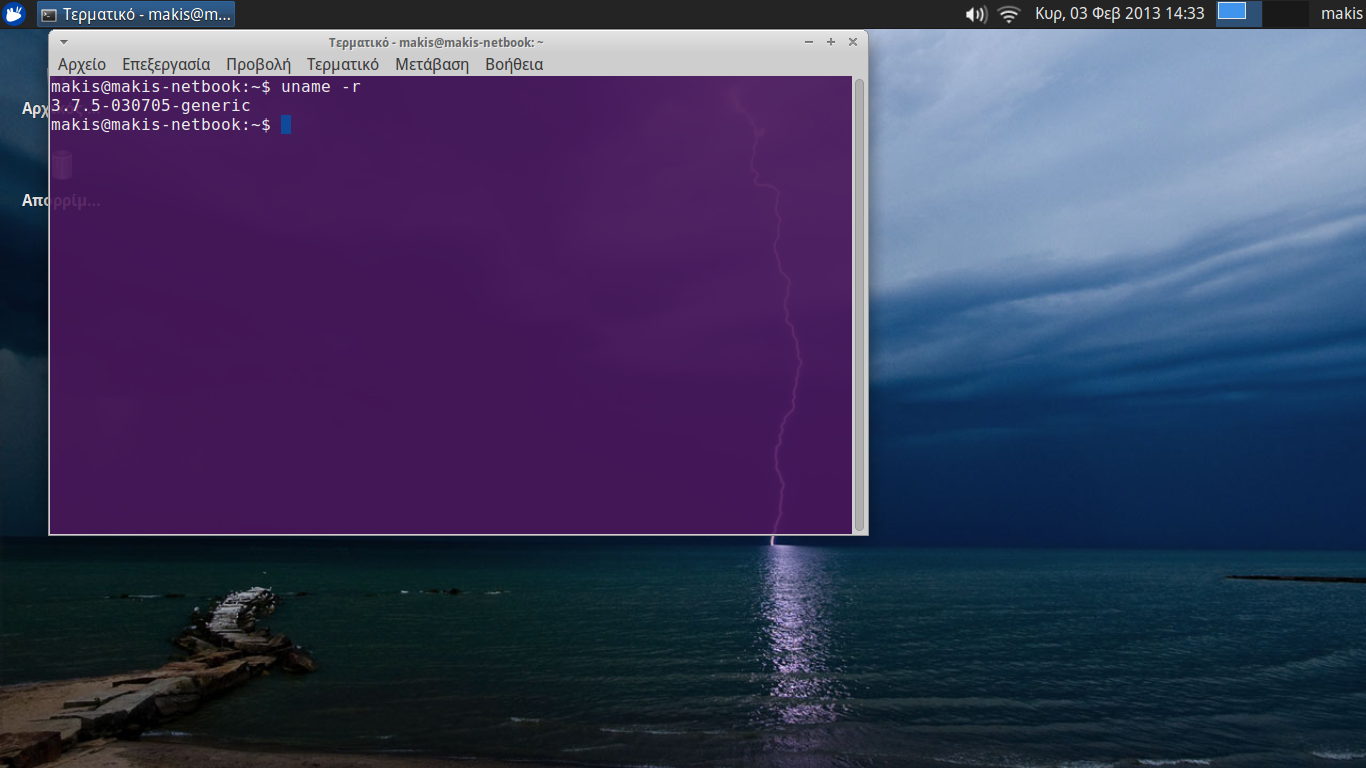Screen dimensions: 1366x768
Task: Click the volume speaker icon
Action: click(x=975, y=14)
